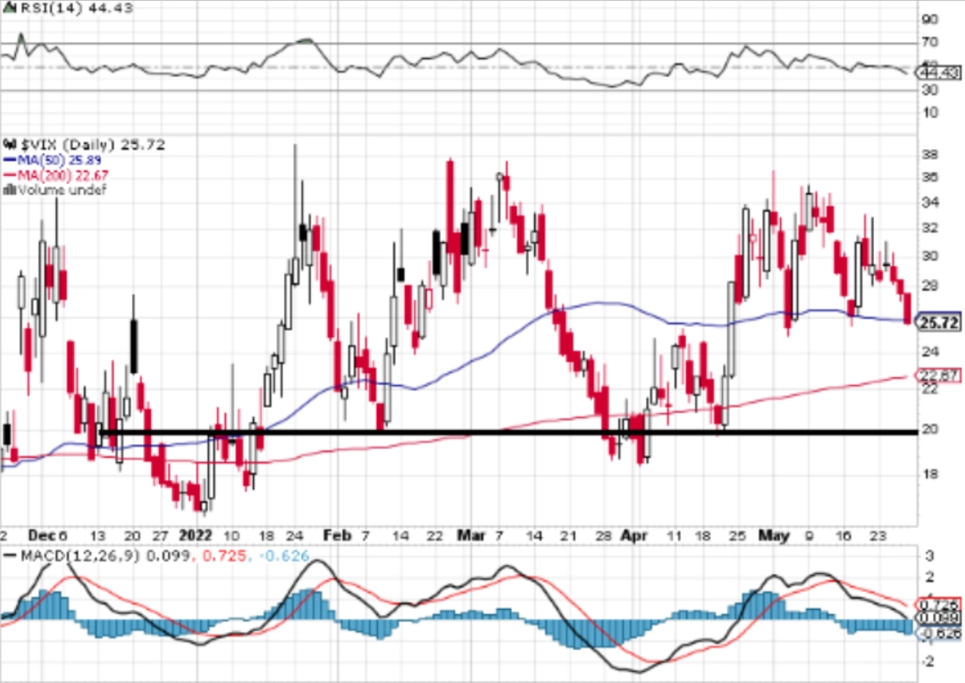Viewport: 965px width, 683px height.
Task: Click the May month label on time axis
Action: [774, 535]
